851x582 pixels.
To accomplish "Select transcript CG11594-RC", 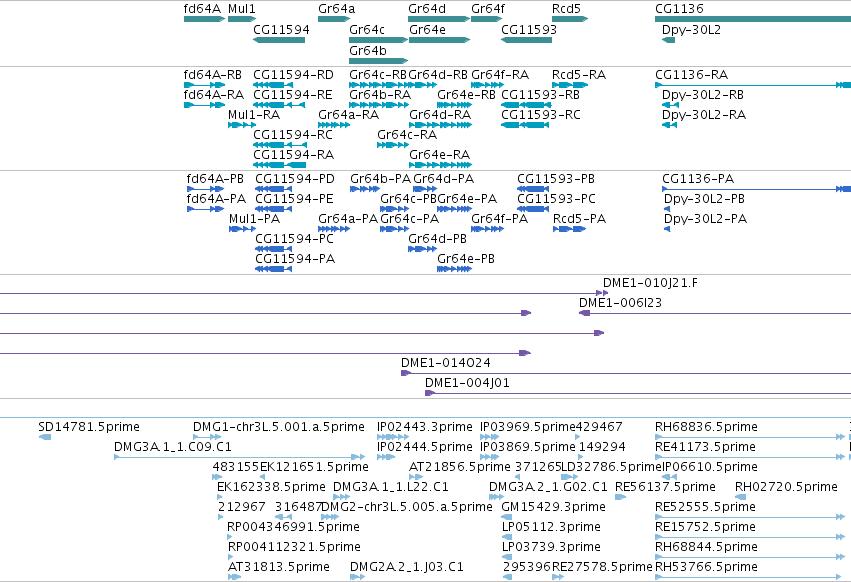I will click(x=280, y=145).
